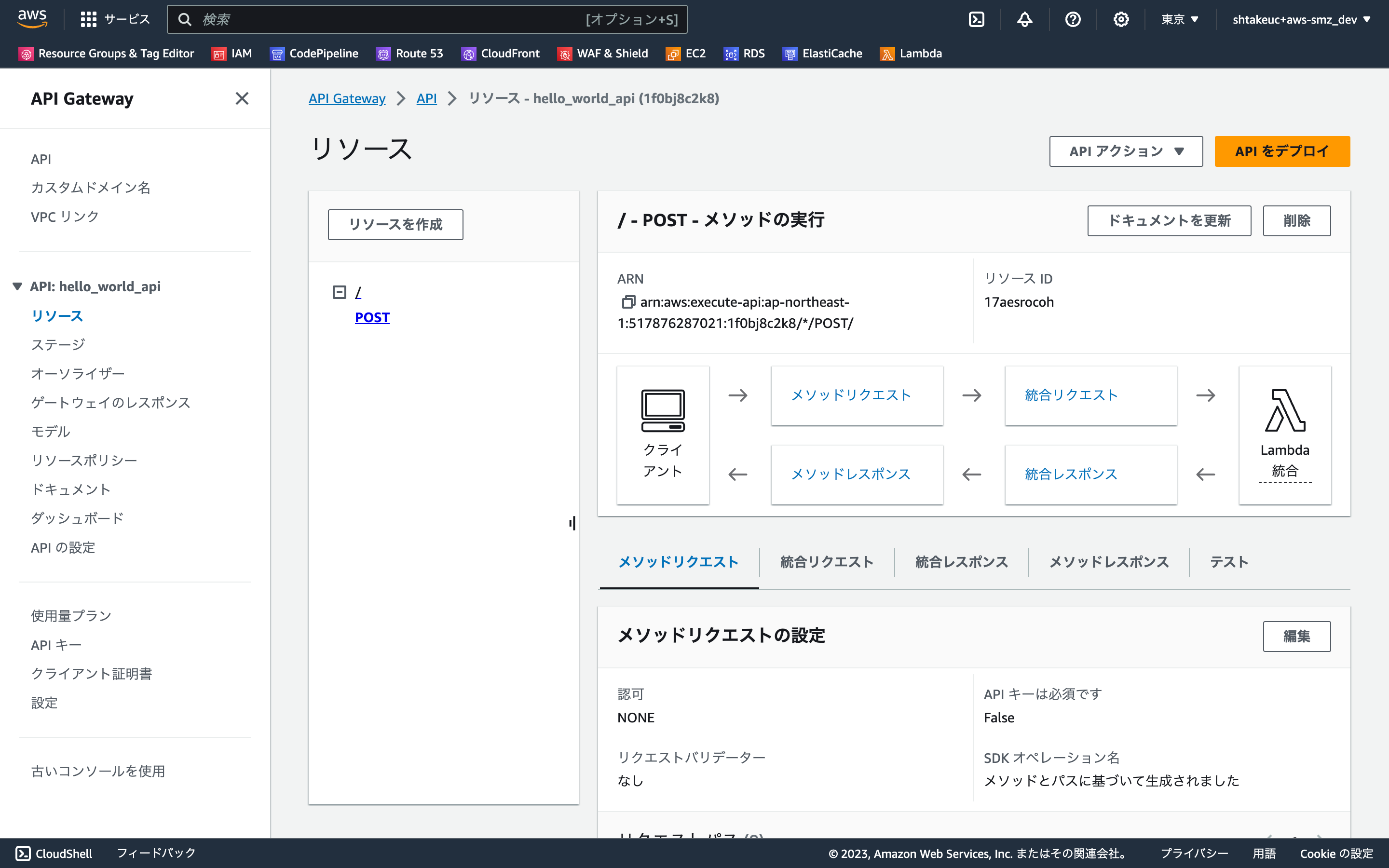
Task: Open the settings gear icon
Action: point(1121,19)
